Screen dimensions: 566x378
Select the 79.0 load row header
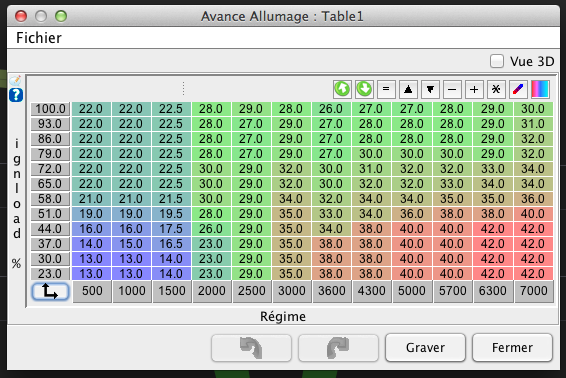pyautogui.click(x=50, y=154)
